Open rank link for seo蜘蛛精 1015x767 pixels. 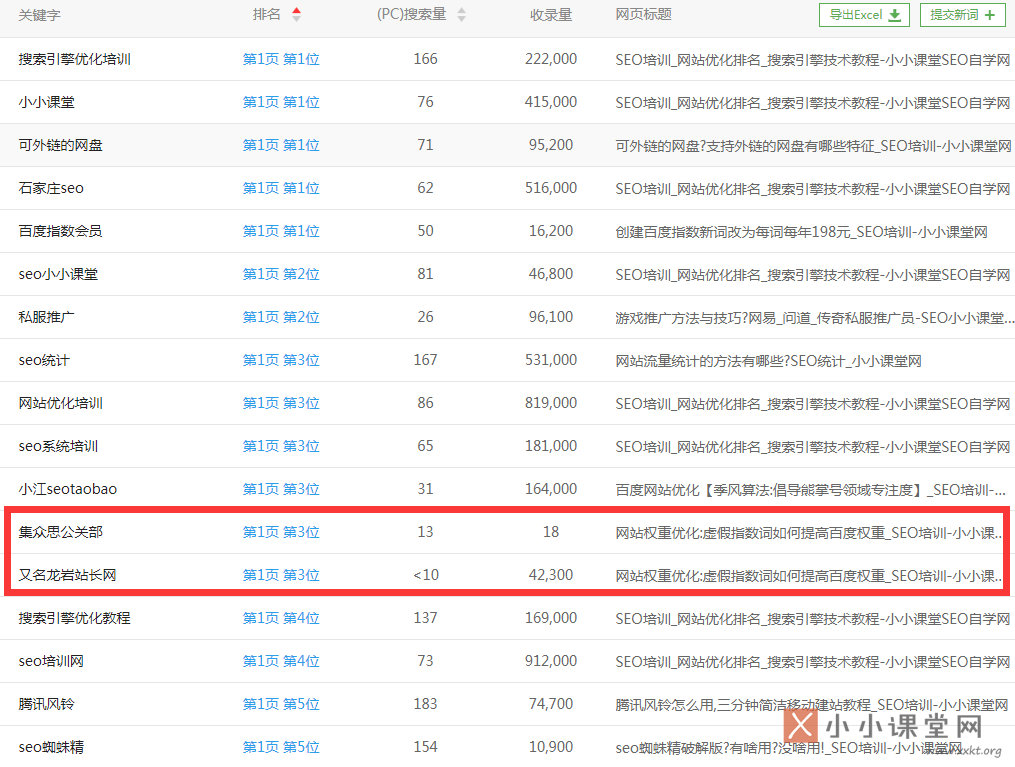[281, 747]
